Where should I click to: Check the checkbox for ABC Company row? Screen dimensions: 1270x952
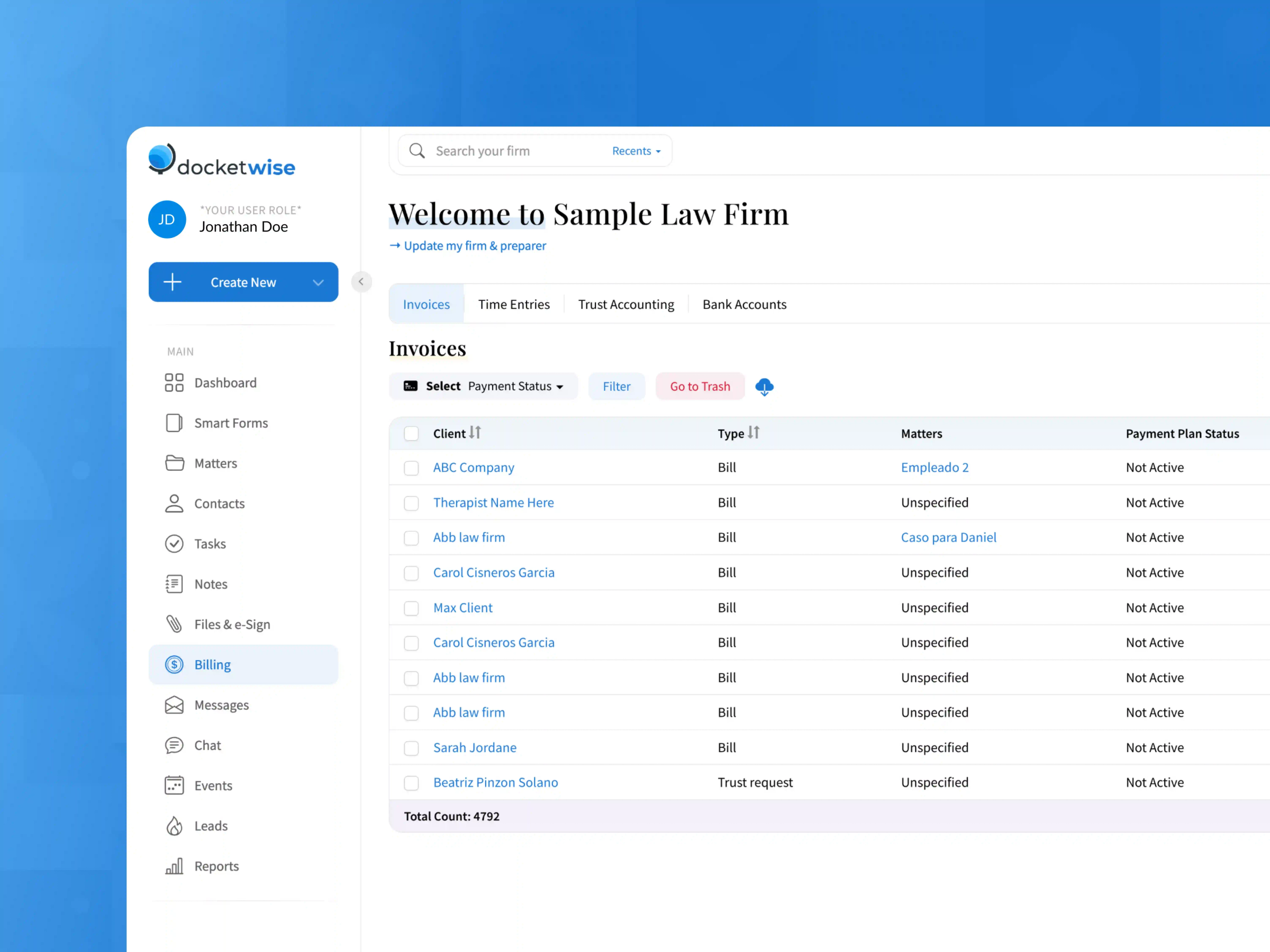pyautogui.click(x=411, y=468)
